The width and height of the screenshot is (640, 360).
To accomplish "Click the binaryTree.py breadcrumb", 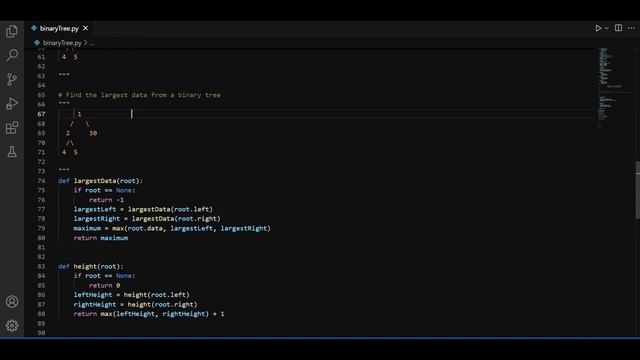I will pos(62,42).
